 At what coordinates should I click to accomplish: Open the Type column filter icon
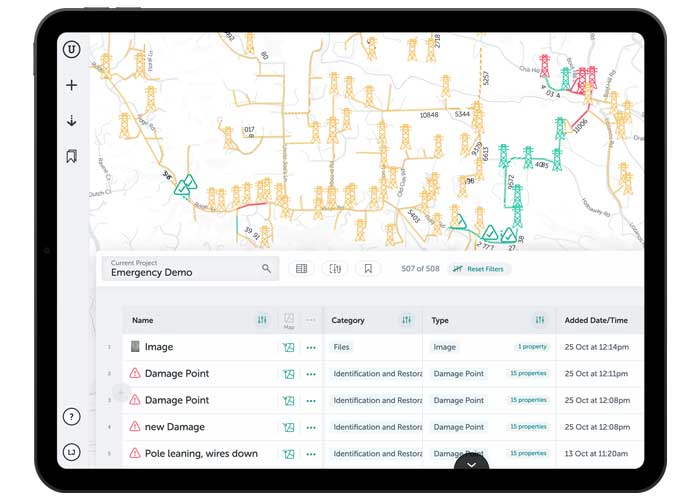click(x=540, y=320)
